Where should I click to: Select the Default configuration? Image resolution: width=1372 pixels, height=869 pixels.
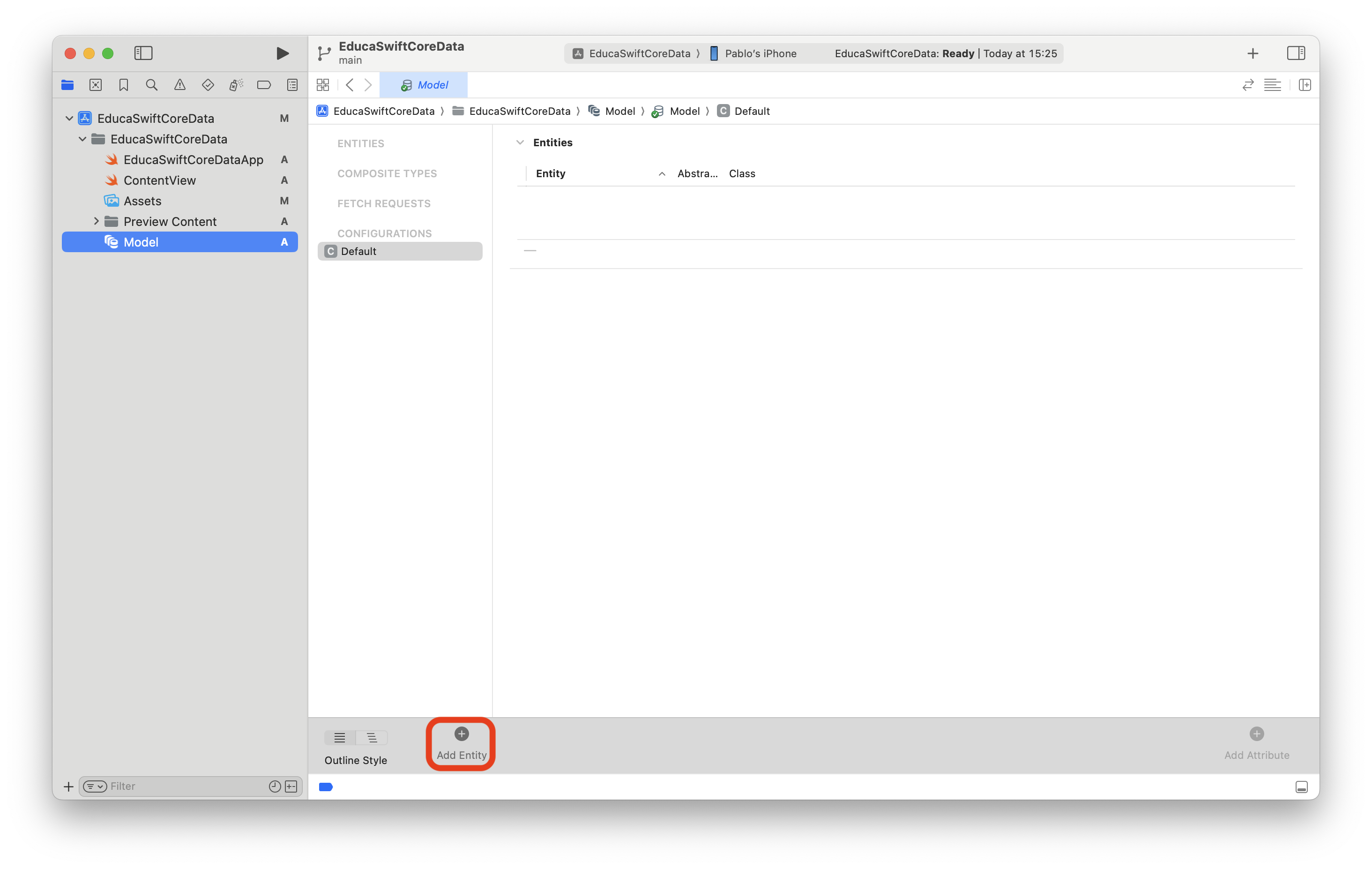(x=400, y=251)
